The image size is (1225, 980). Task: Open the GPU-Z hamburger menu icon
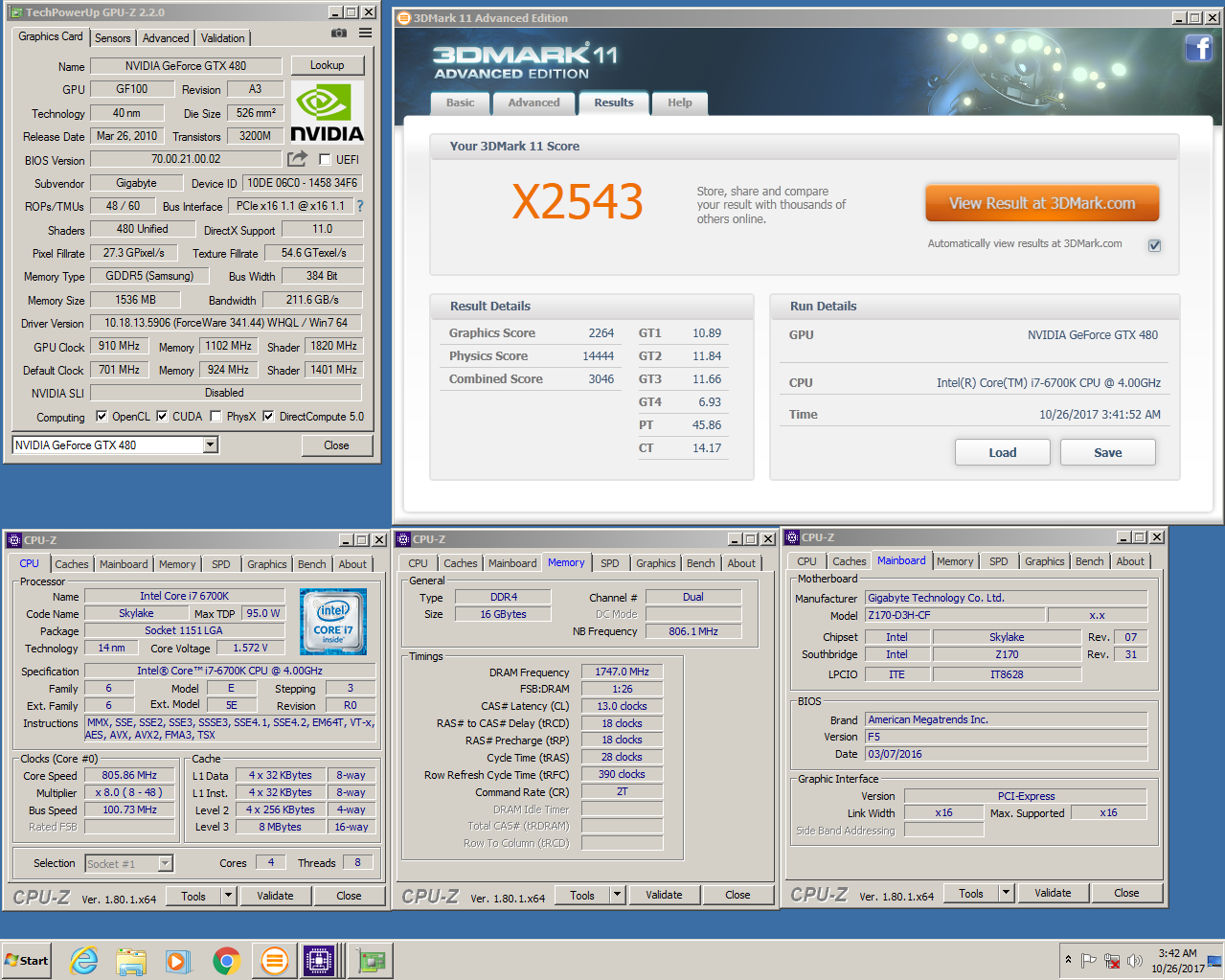pos(365,33)
